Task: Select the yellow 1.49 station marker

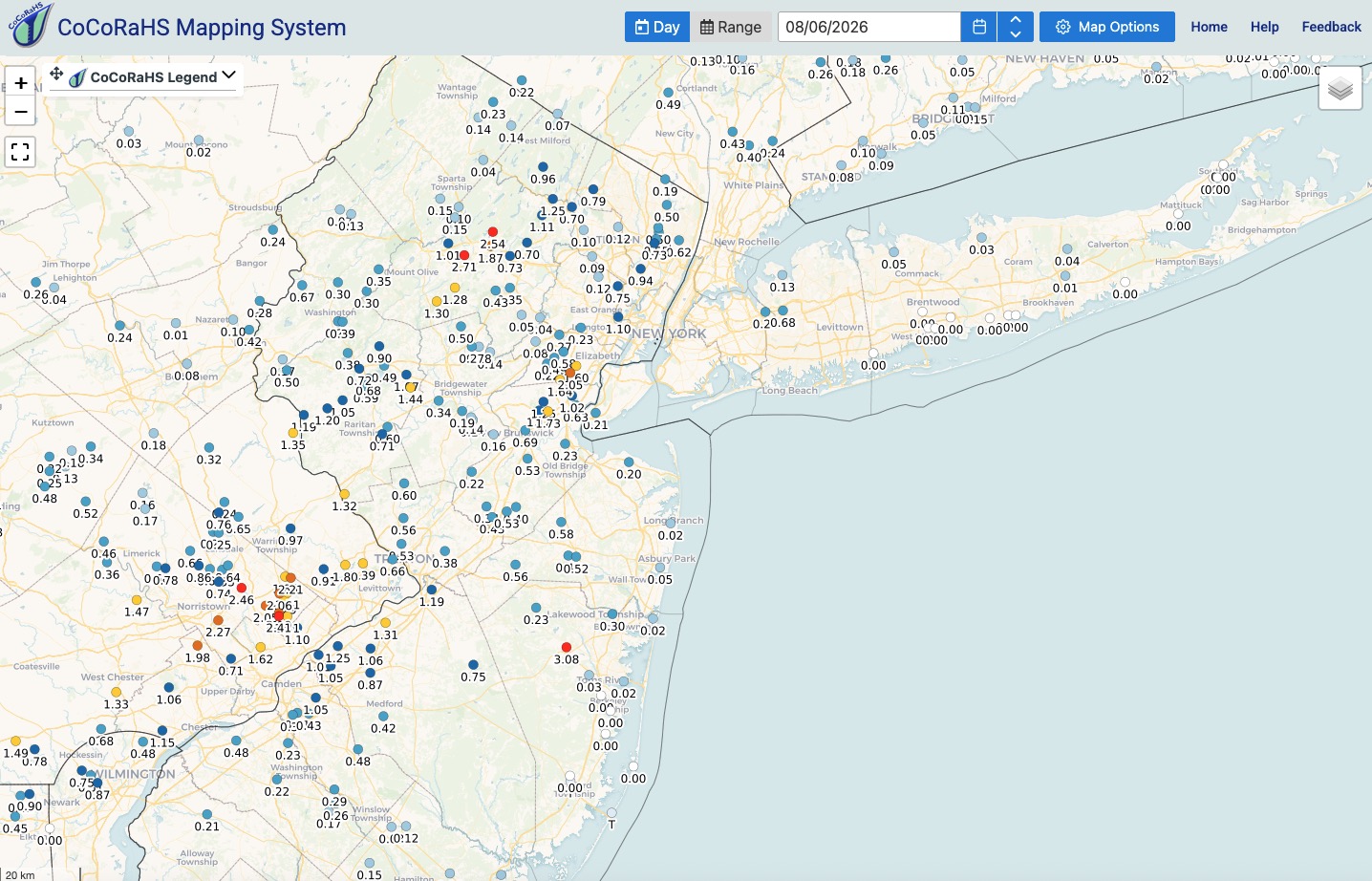Action: 15,741
